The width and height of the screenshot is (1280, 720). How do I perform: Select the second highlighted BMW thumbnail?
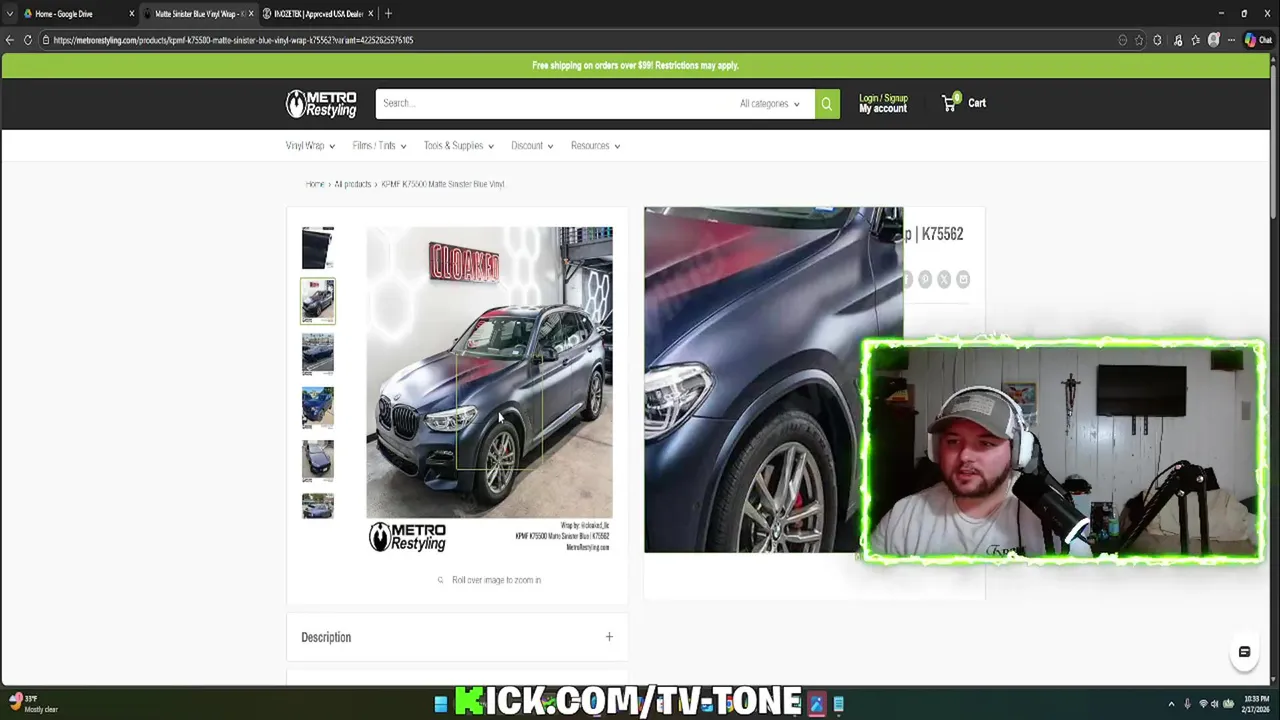(x=318, y=301)
